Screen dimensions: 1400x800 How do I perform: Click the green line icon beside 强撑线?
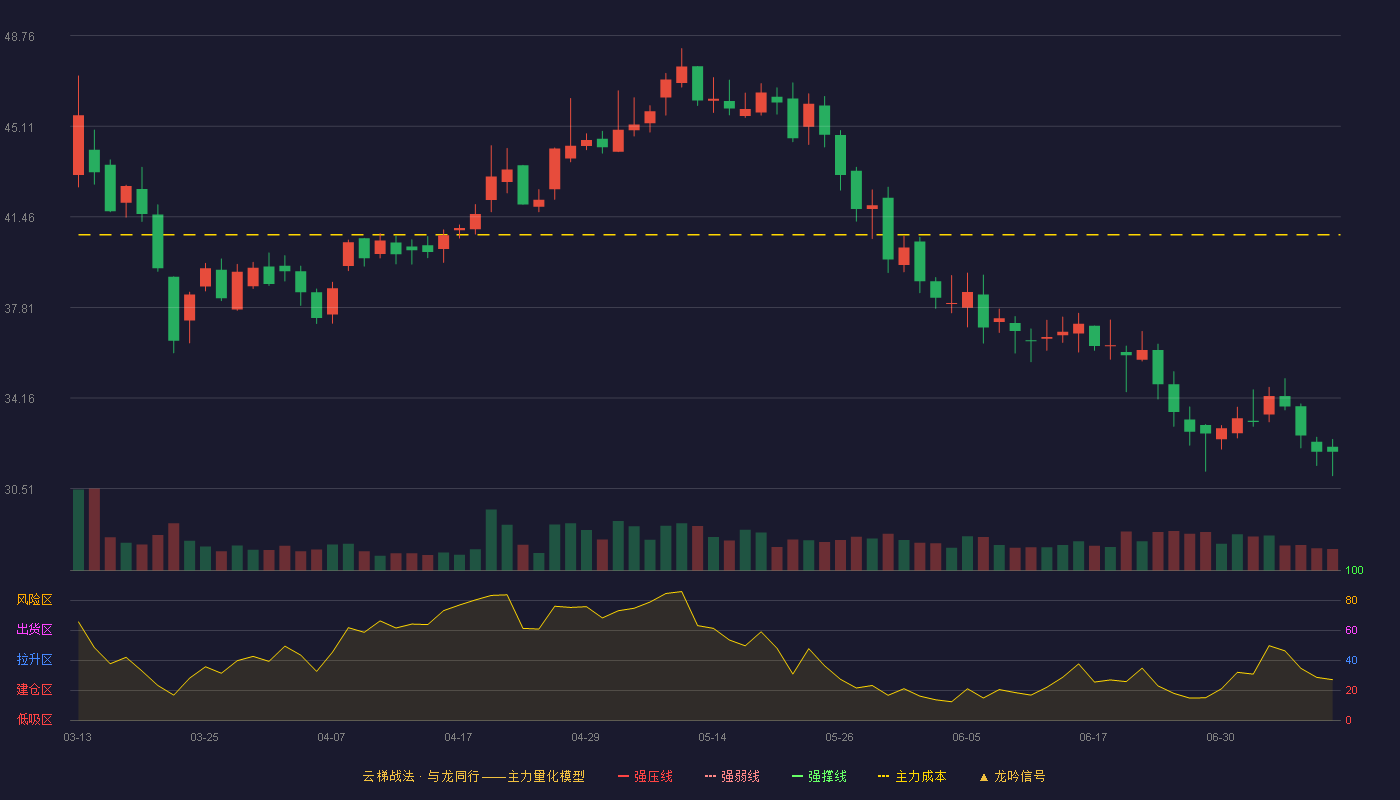pos(798,777)
